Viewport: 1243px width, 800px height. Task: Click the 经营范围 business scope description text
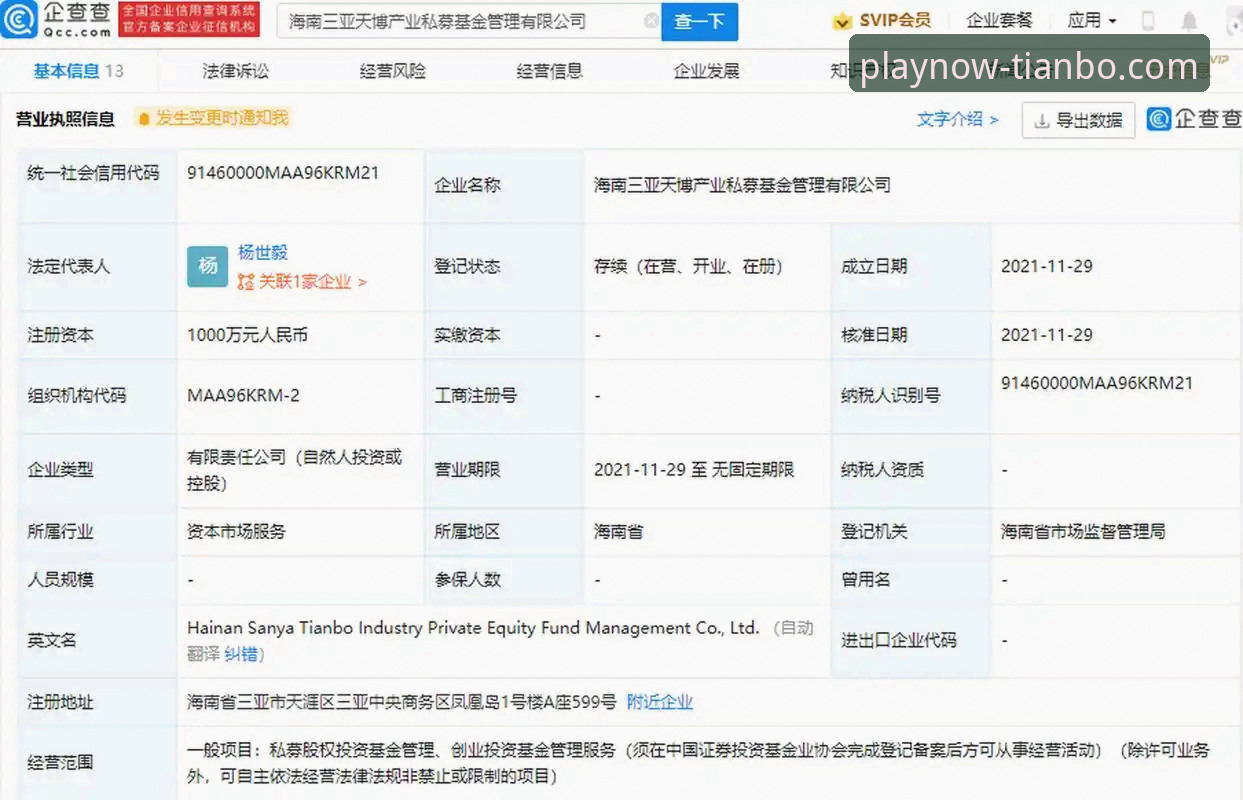(698, 762)
